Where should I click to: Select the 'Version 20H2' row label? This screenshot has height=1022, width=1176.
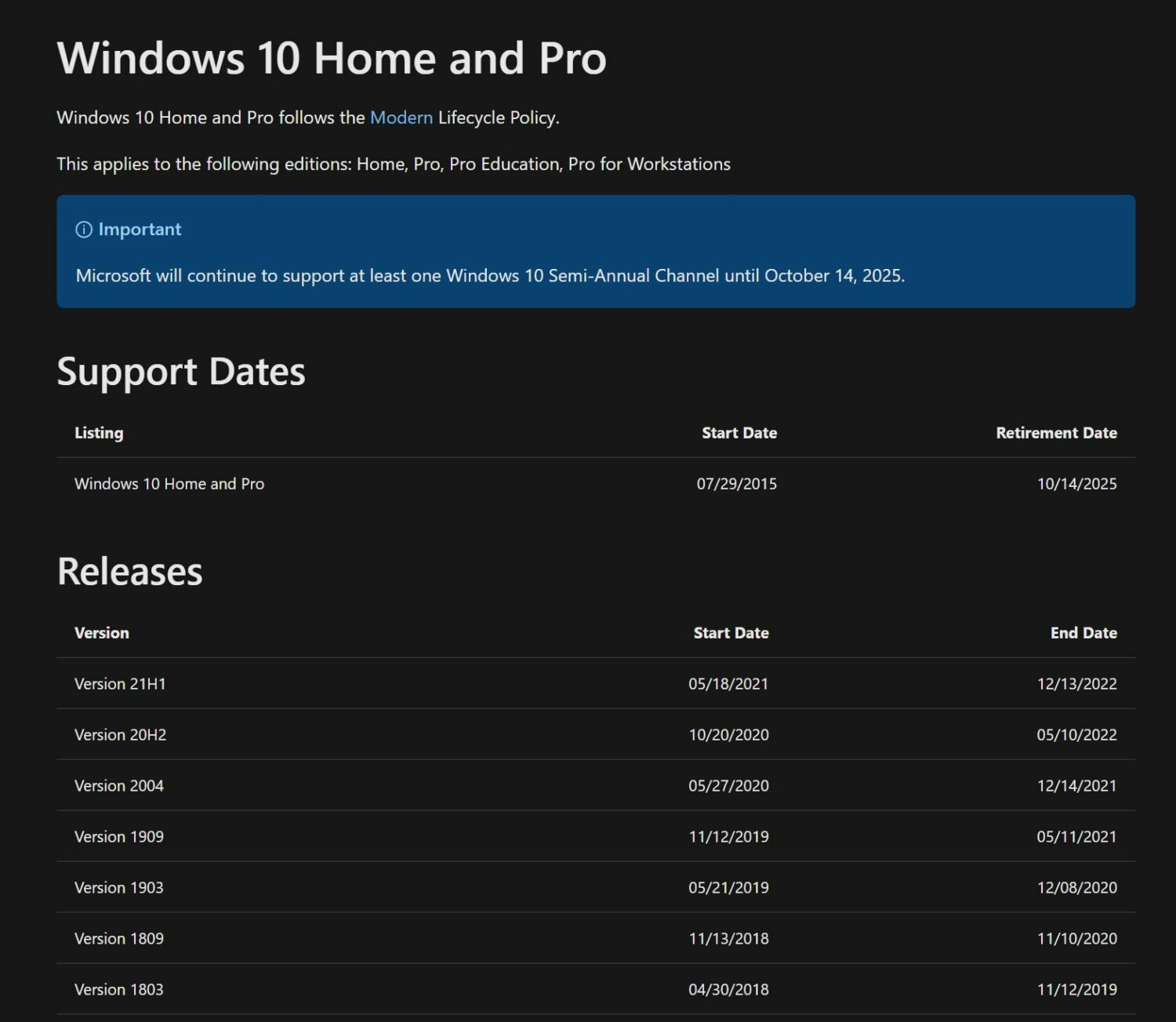[x=120, y=735]
